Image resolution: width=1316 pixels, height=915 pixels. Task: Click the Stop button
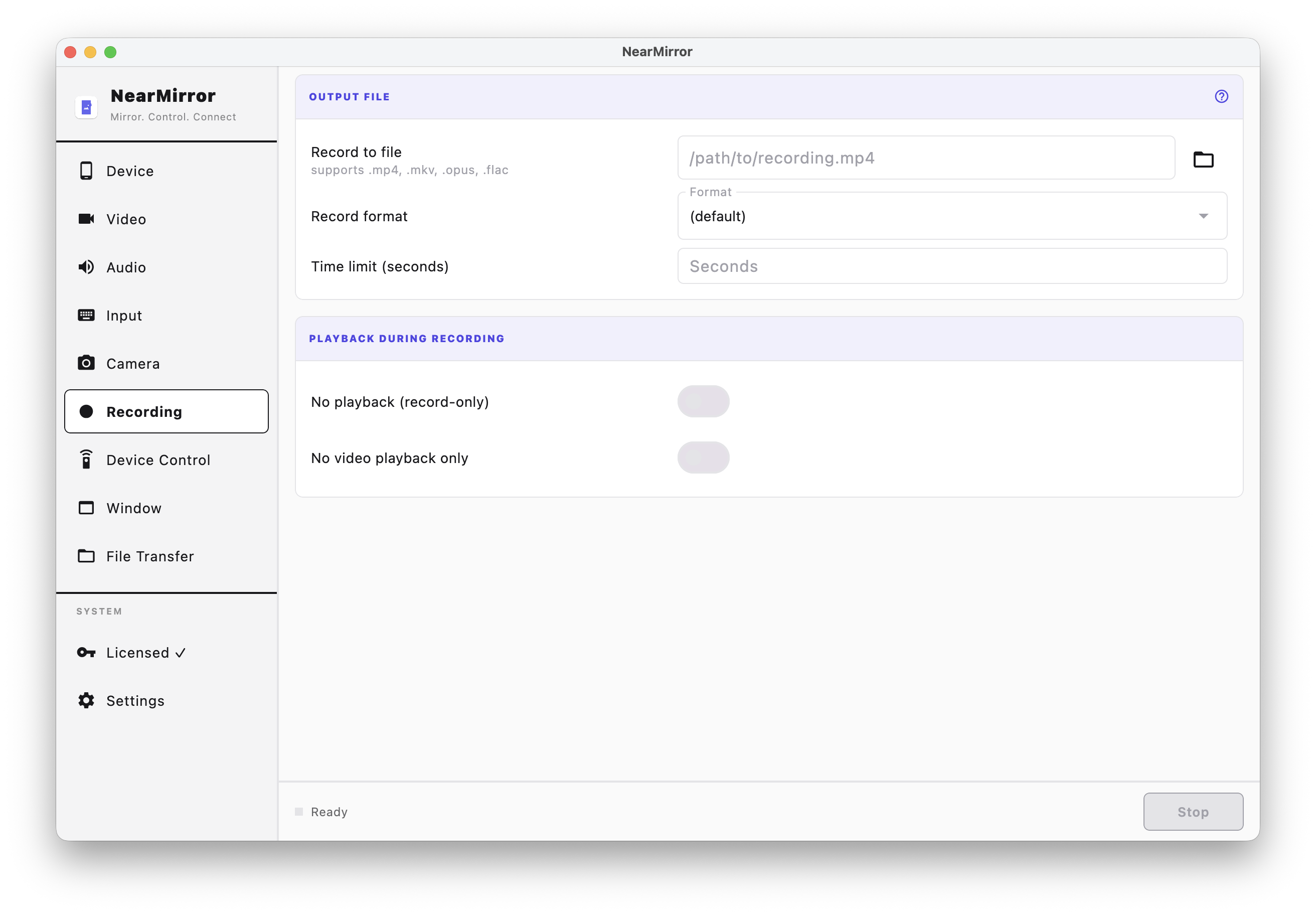(x=1193, y=811)
